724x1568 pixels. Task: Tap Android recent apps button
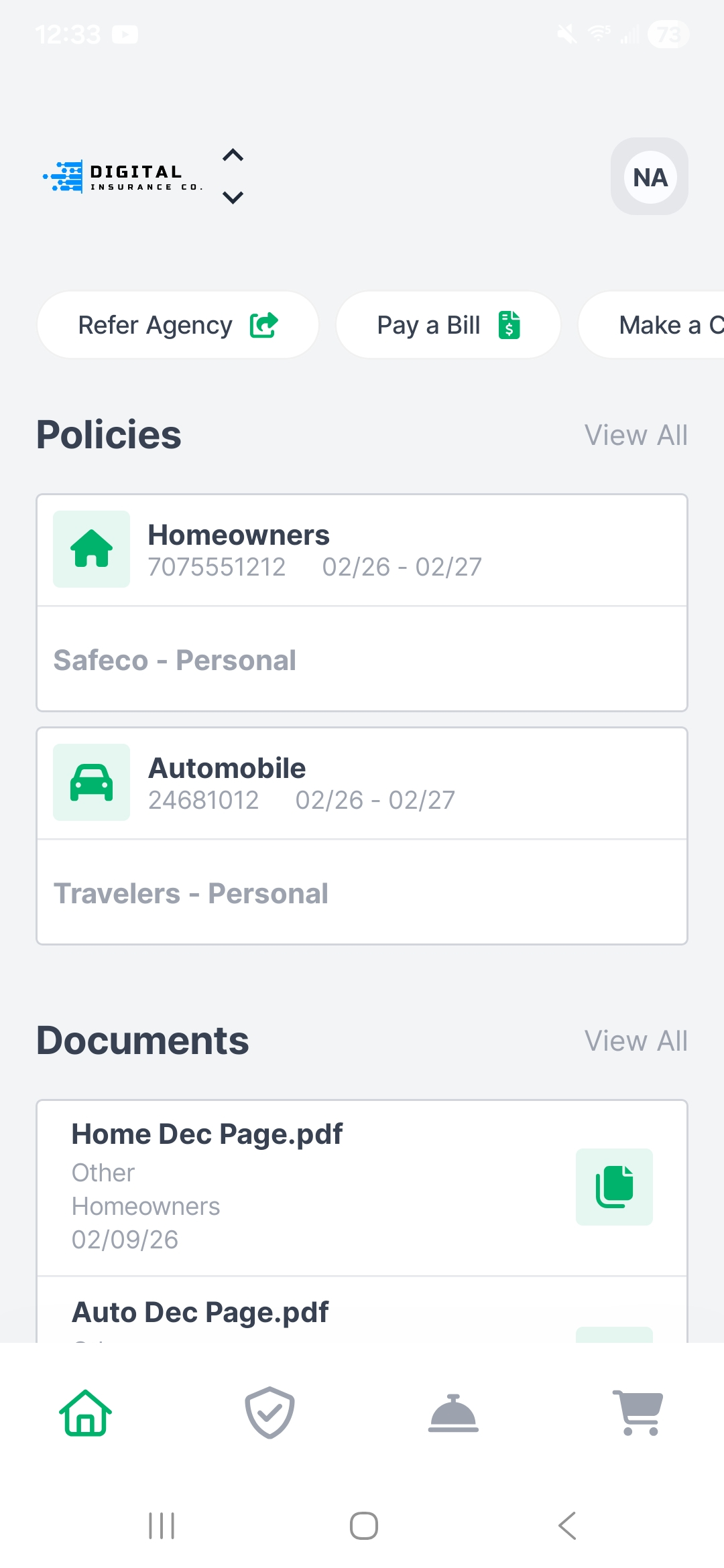(x=162, y=1526)
